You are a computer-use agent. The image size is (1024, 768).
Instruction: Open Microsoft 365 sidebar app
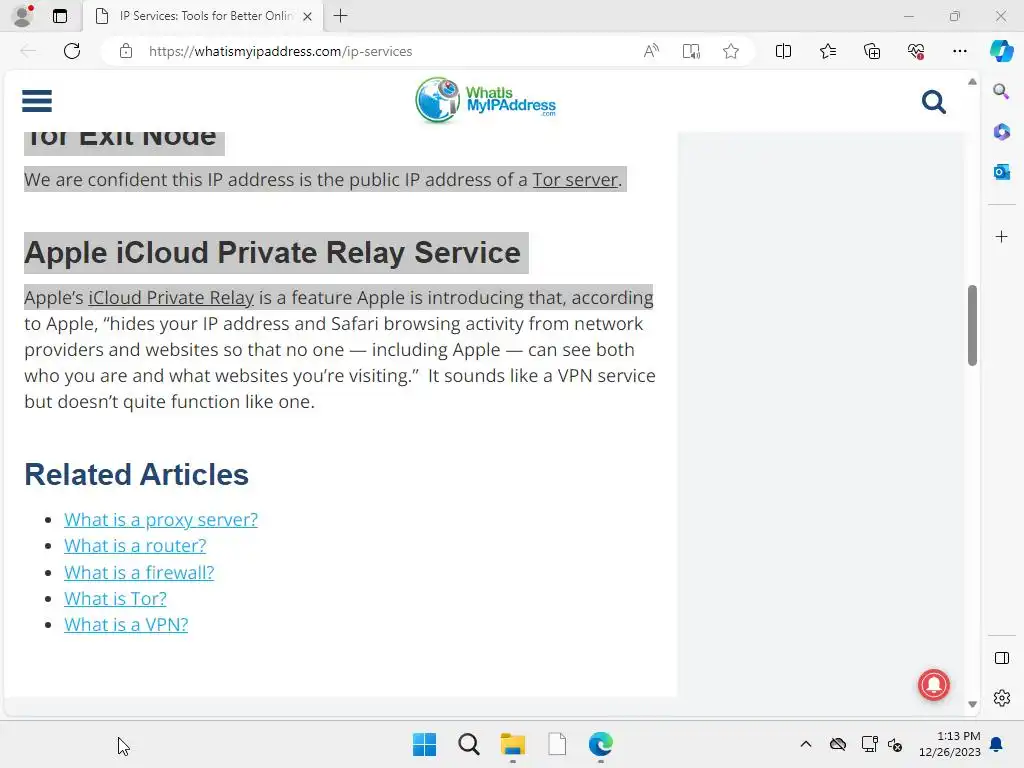(1001, 132)
